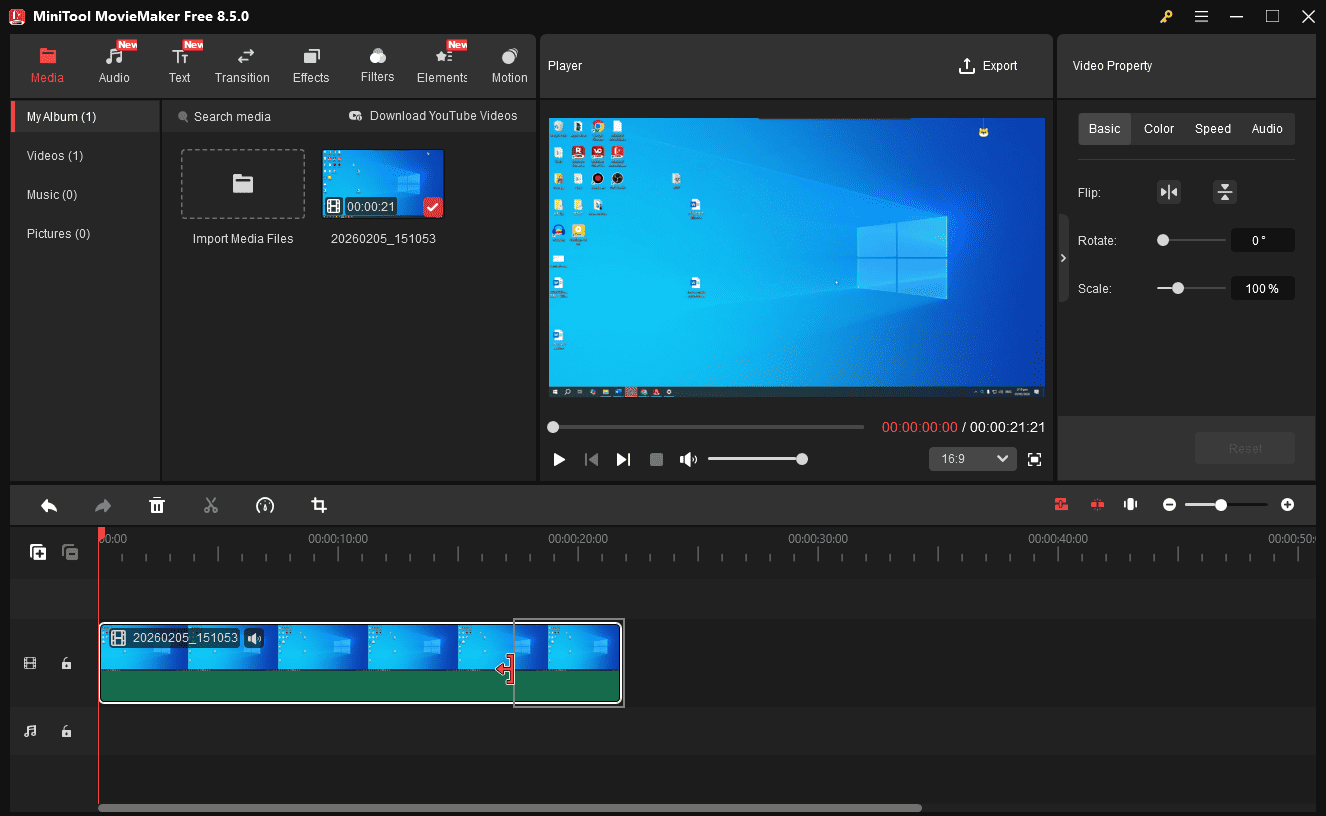
Task: Open the 16:9 aspect ratio dropdown
Action: (x=971, y=458)
